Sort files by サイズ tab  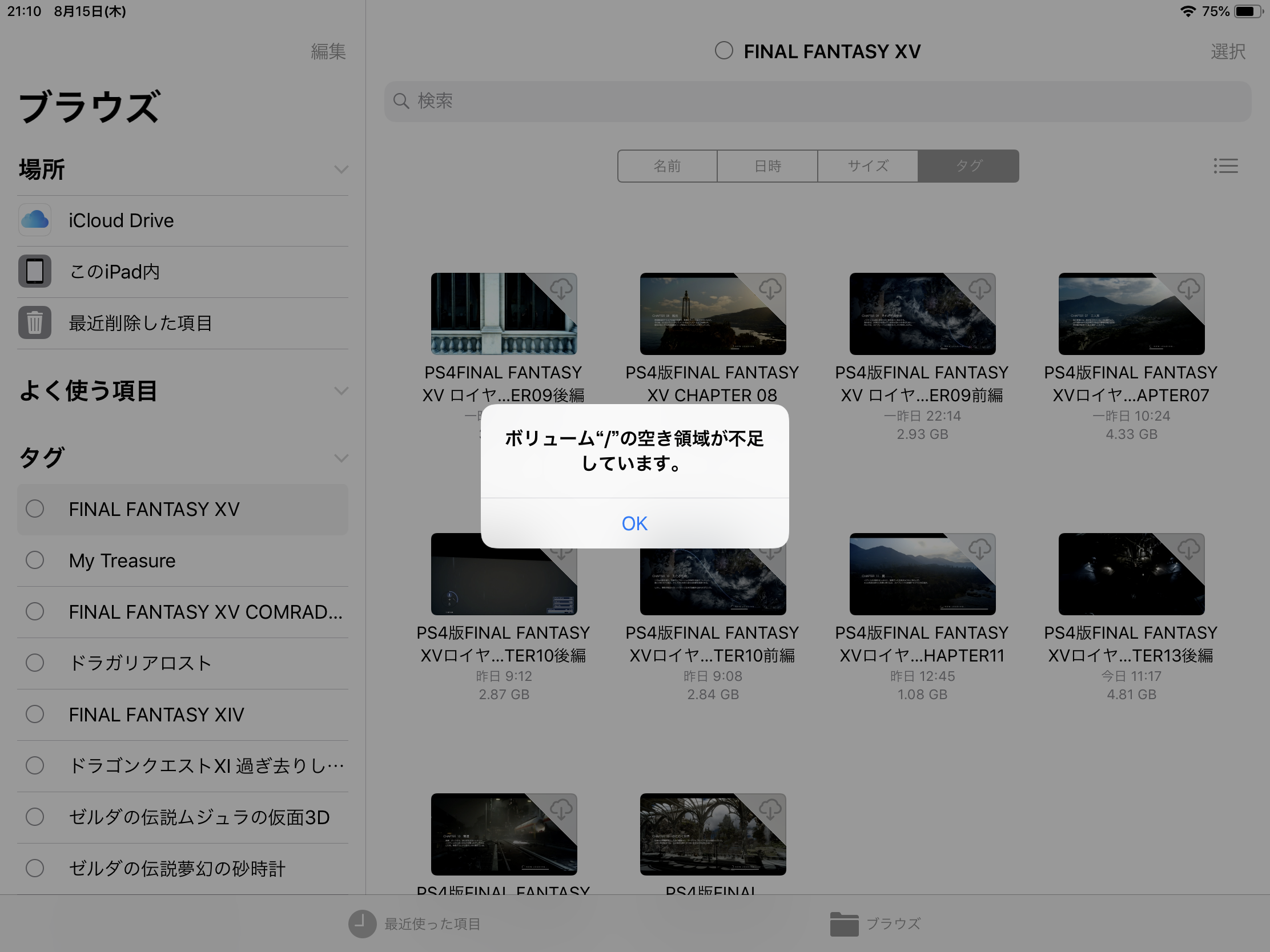tap(867, 167)
